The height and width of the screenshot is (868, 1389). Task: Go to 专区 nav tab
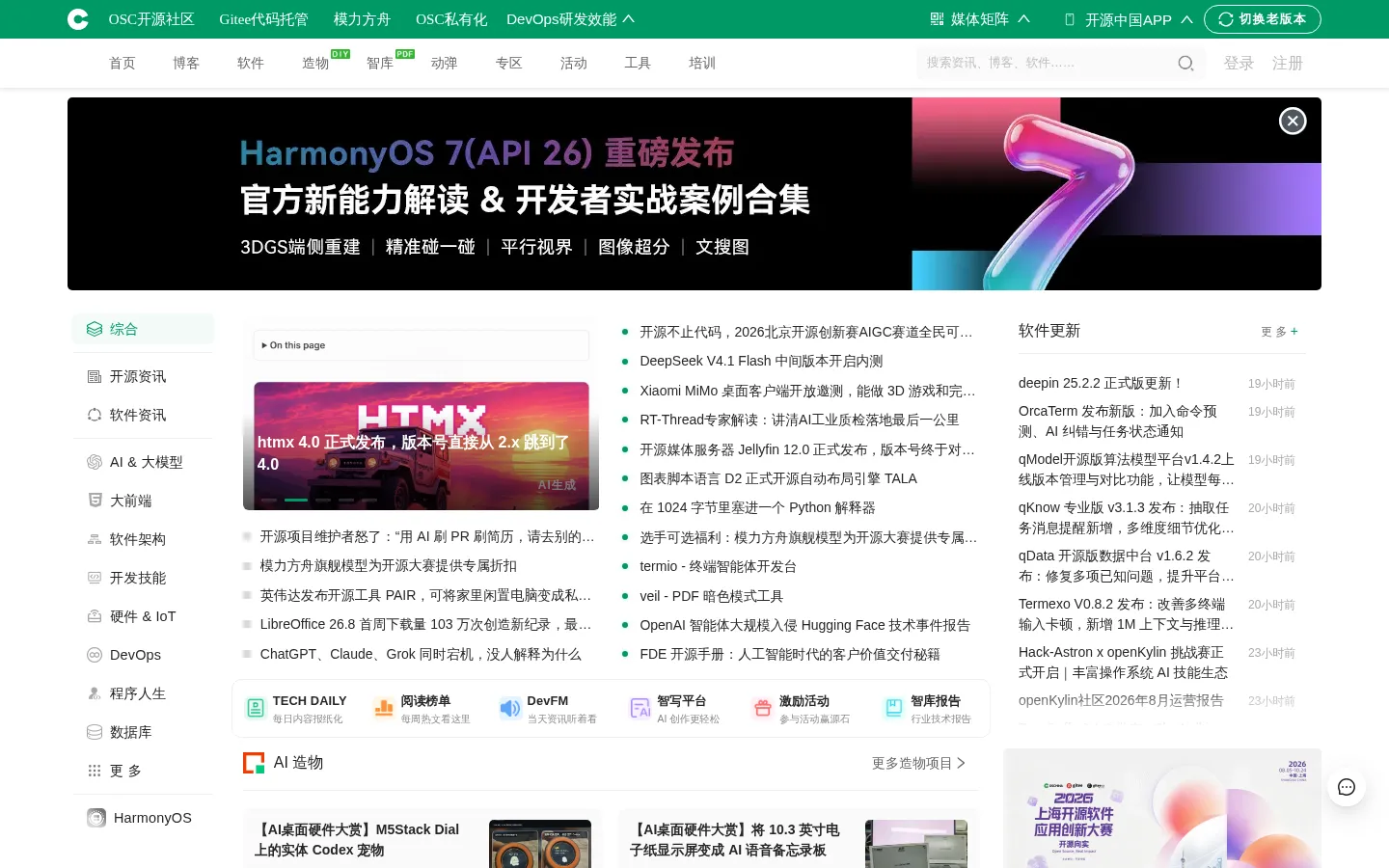[509, 63]
